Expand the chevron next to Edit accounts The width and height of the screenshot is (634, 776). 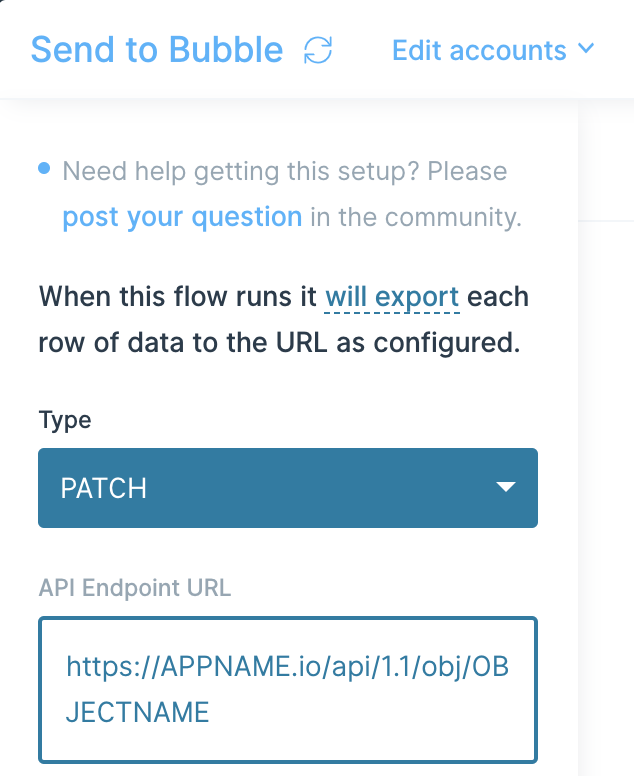point(586,48)
